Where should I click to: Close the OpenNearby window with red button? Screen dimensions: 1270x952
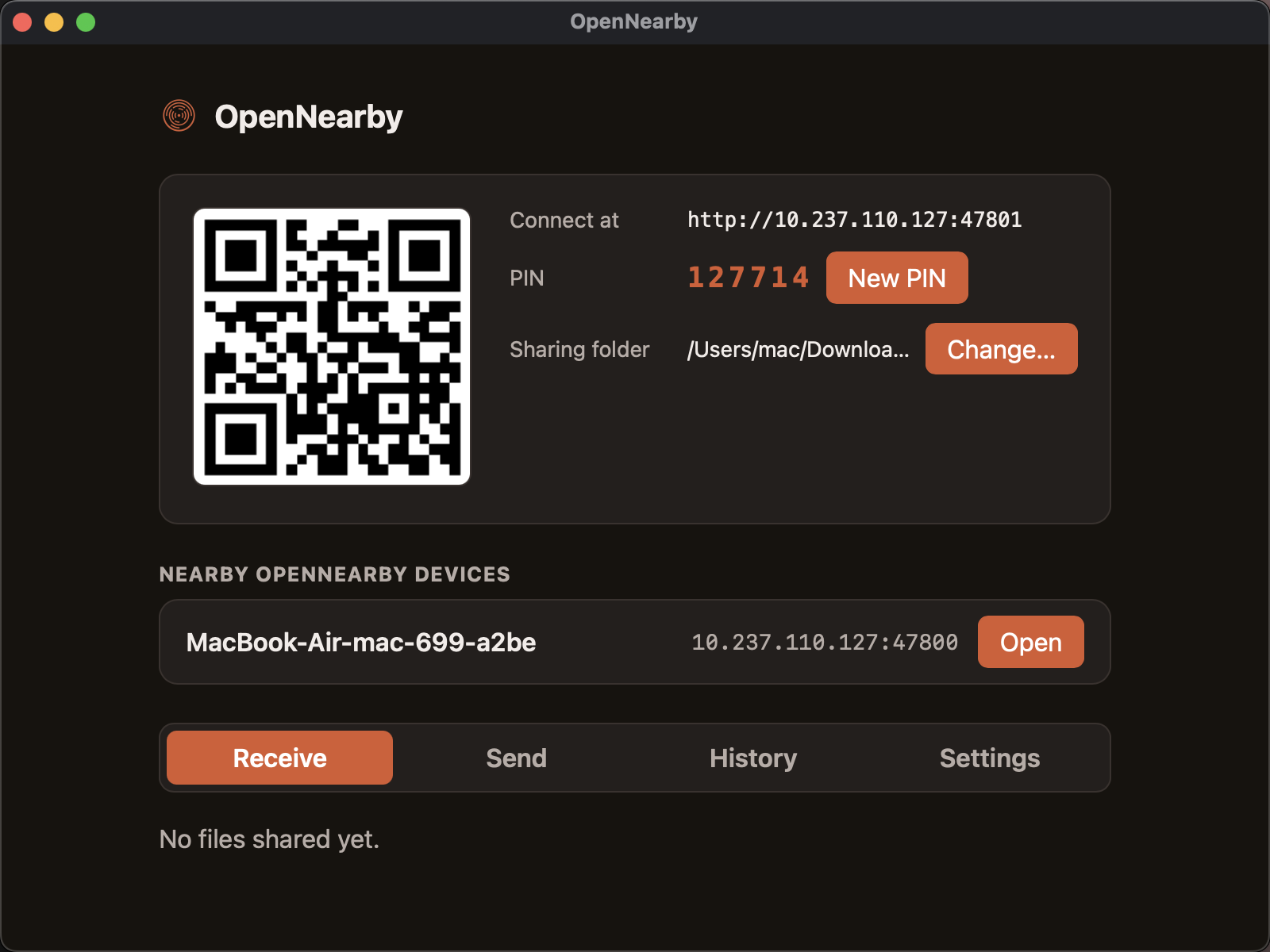coord(22,22)
